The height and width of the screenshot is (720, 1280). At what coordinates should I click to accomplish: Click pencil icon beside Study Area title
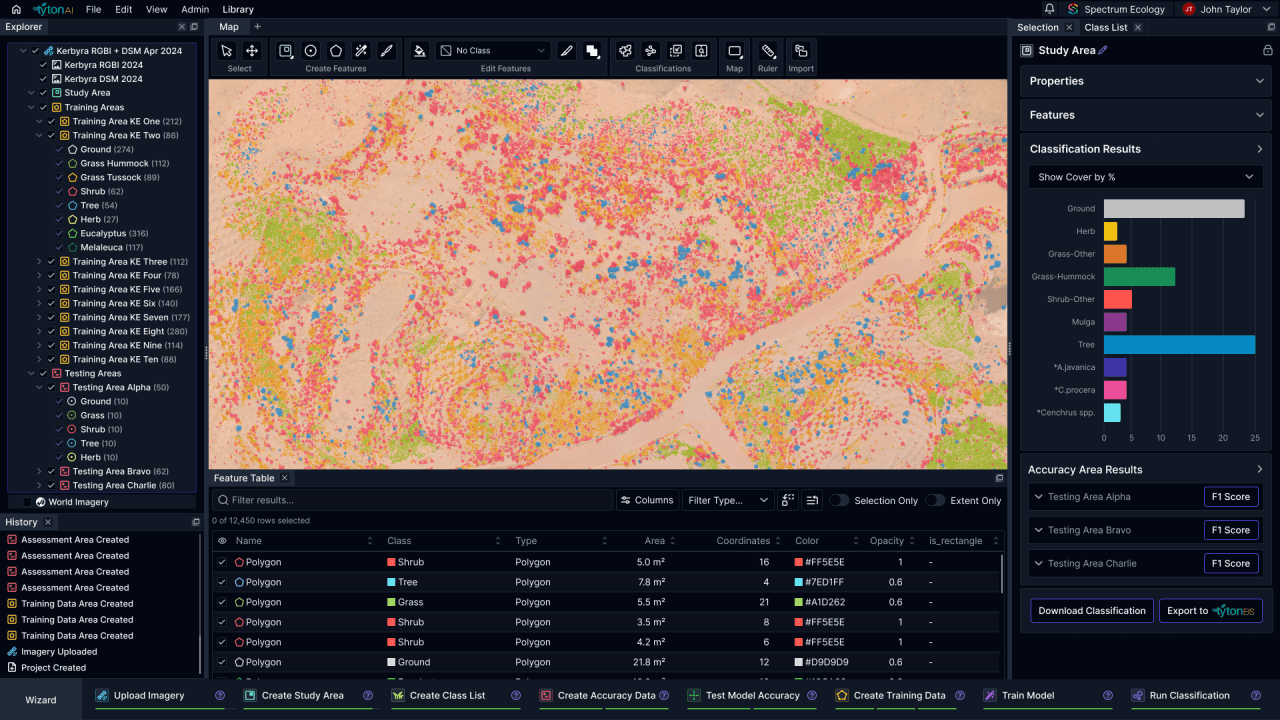1103,50
